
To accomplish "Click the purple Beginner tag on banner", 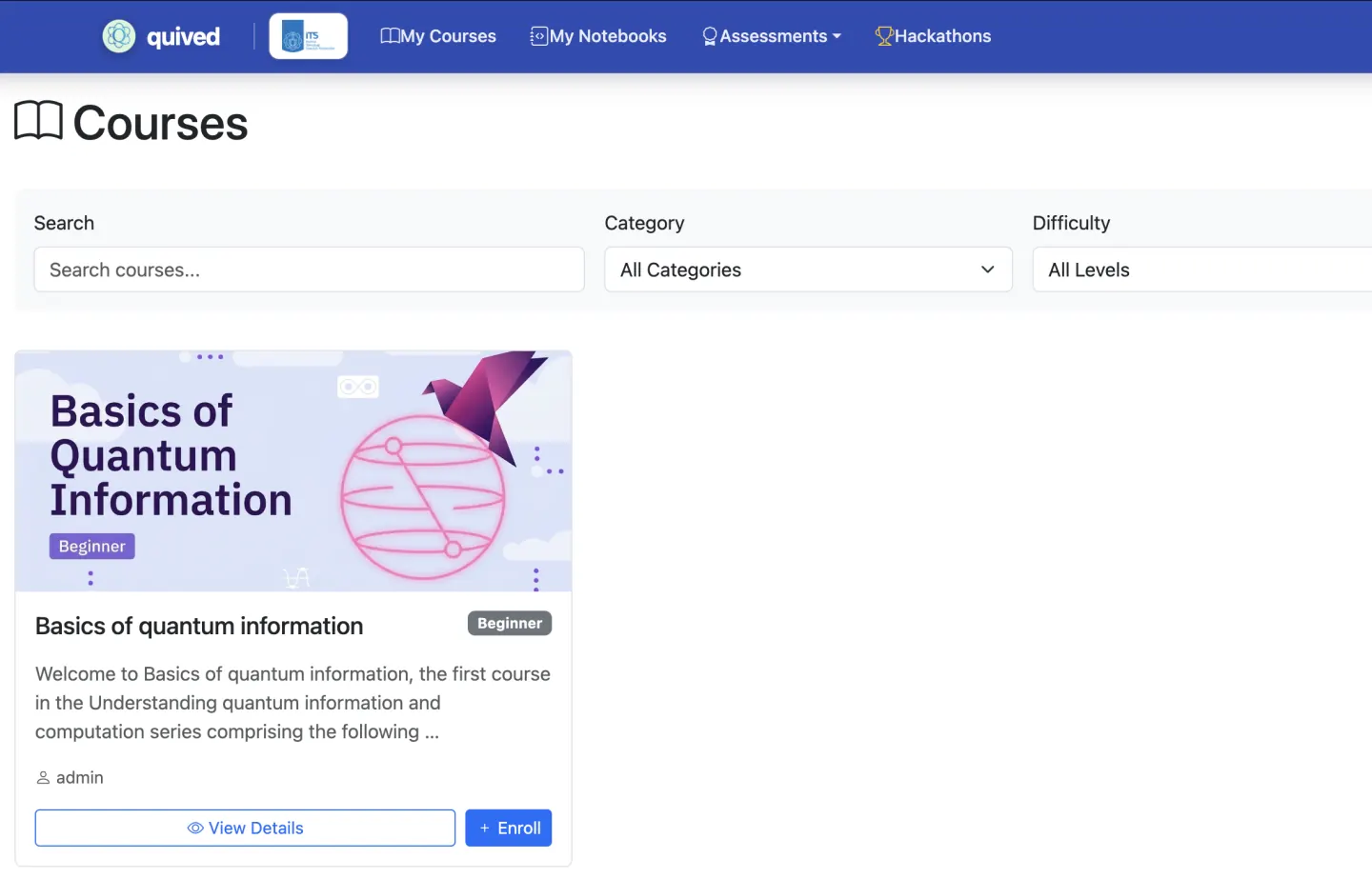I will (92, 547).
